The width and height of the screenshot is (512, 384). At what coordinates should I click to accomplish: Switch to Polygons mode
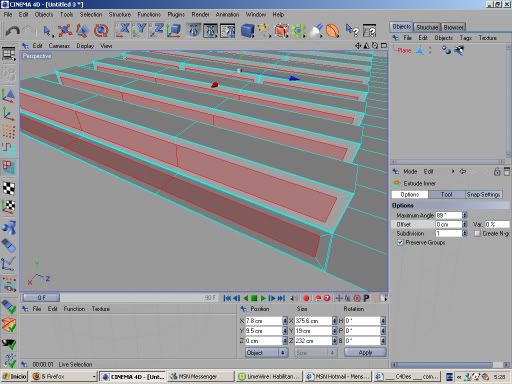(x=8, y=167)
